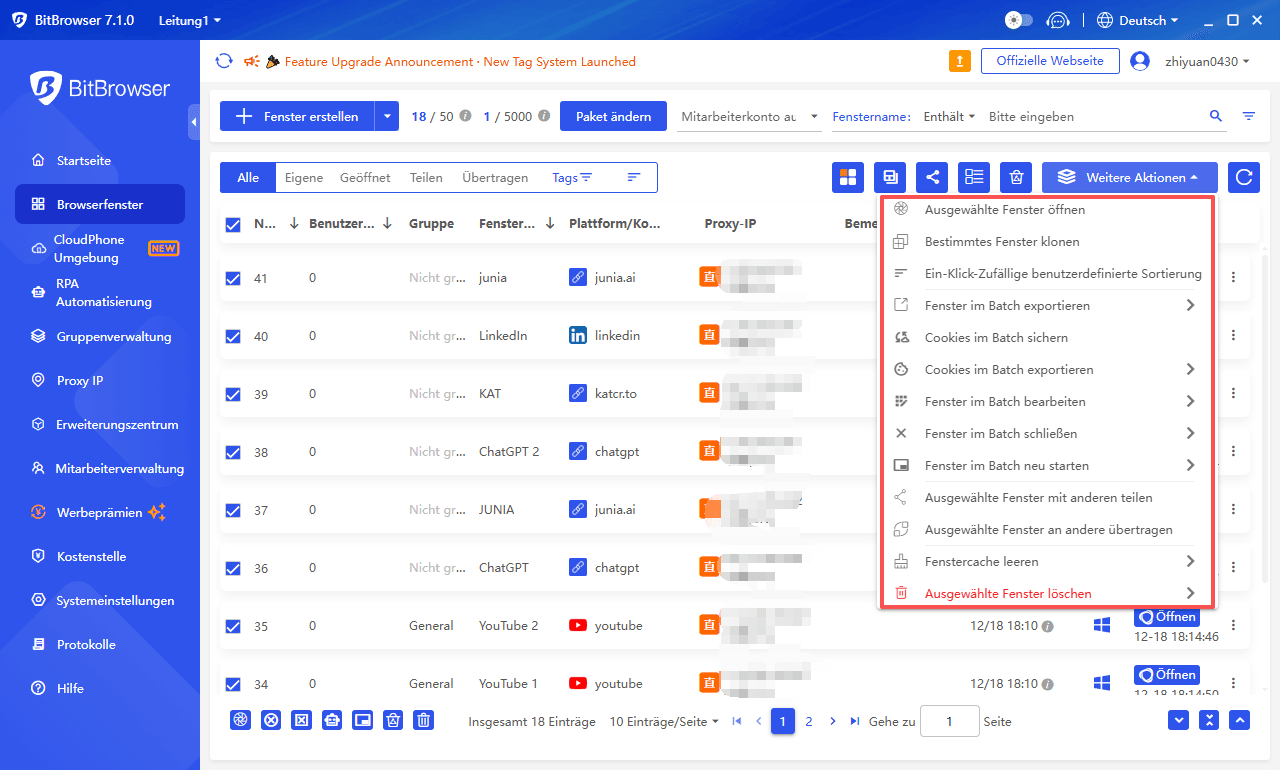
Task: Click the boxed X icon in bottom toolbar
Action: (x=301, y=720)
